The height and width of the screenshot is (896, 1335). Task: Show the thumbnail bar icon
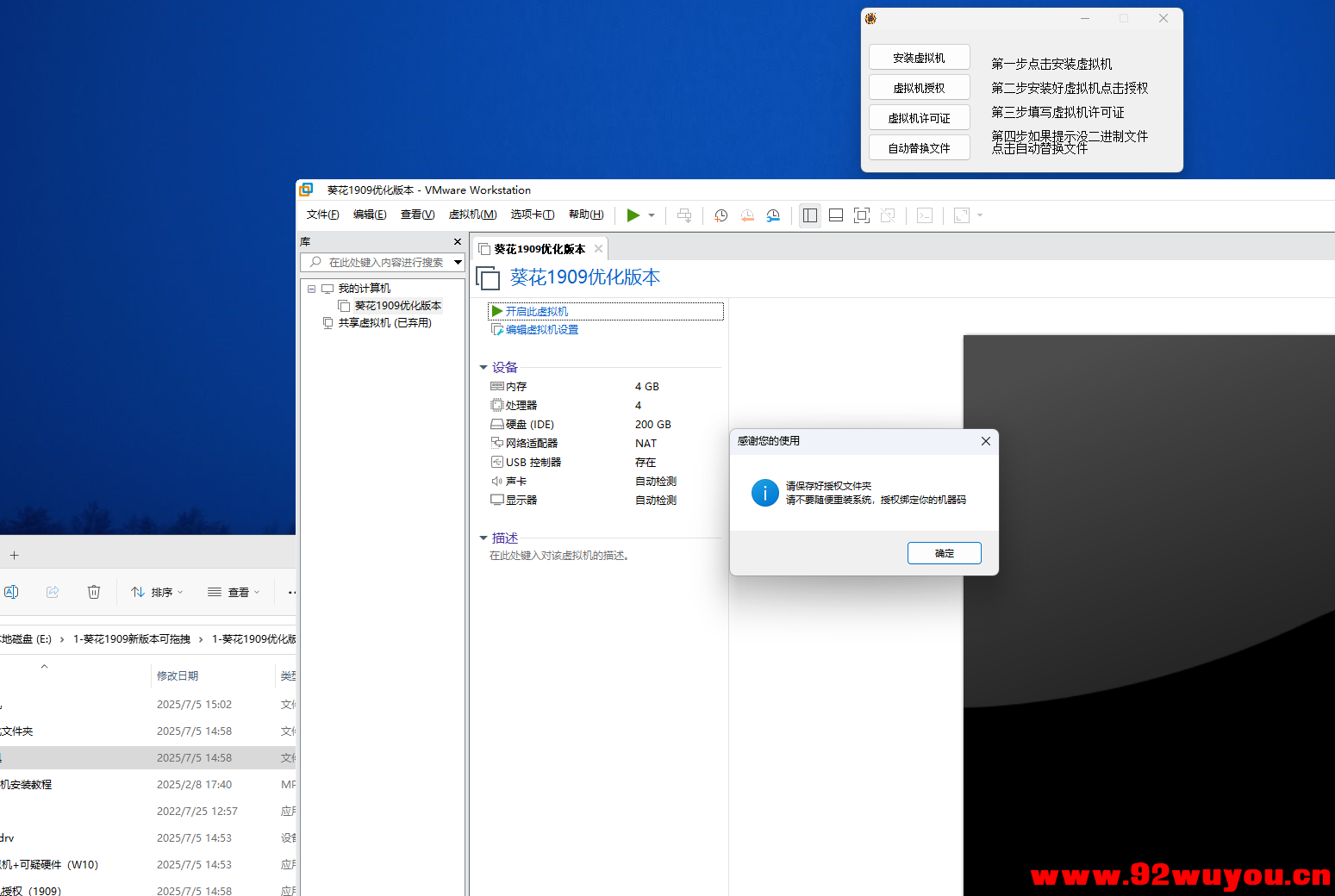[x=835, y=215]
